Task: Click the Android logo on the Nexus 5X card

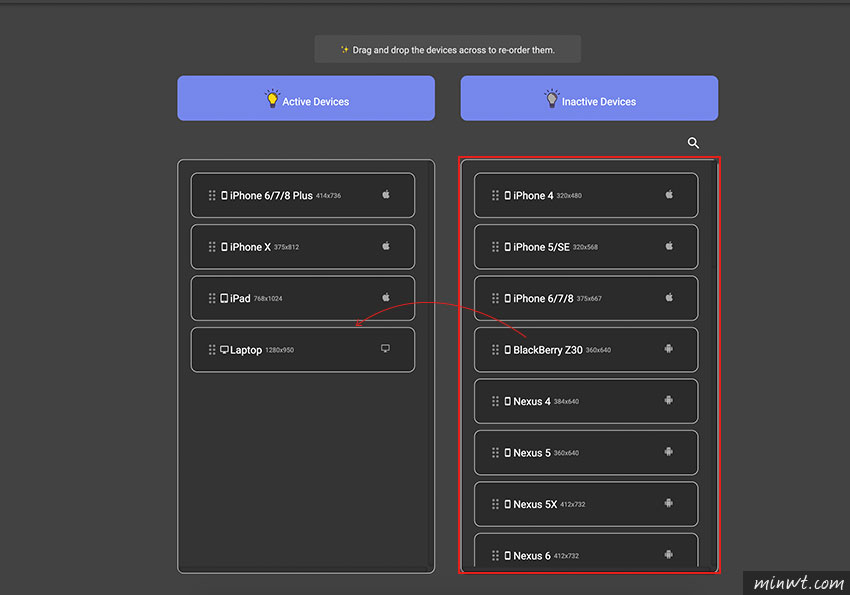Action: coord(669,503)
